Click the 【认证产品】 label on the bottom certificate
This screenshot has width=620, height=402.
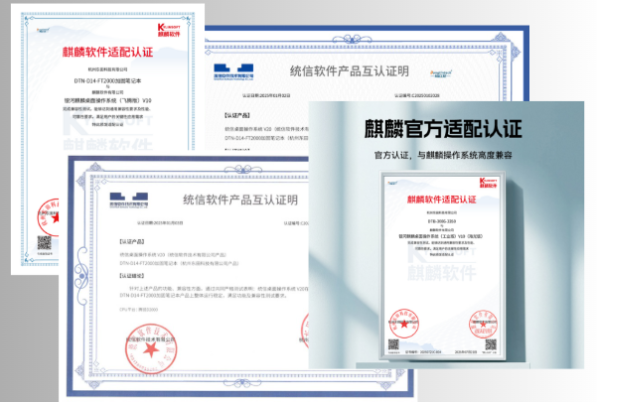[132, 241]
